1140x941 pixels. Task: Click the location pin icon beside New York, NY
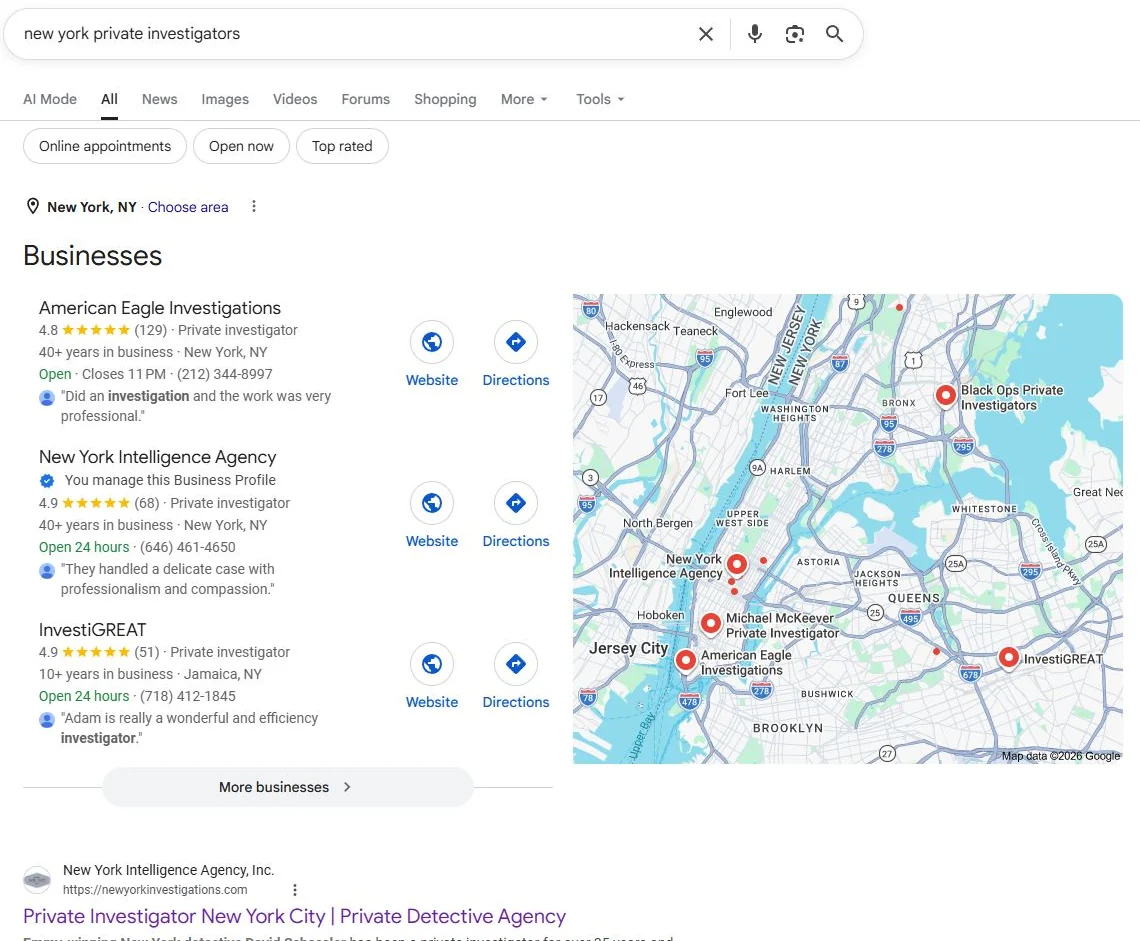(x=33, y=207)
